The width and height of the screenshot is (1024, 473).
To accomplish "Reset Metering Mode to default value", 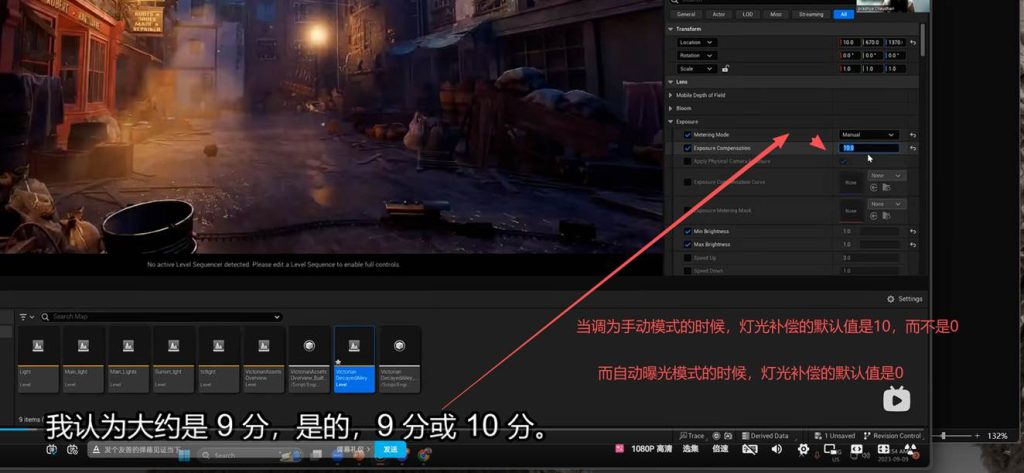I will coord(913,135).
